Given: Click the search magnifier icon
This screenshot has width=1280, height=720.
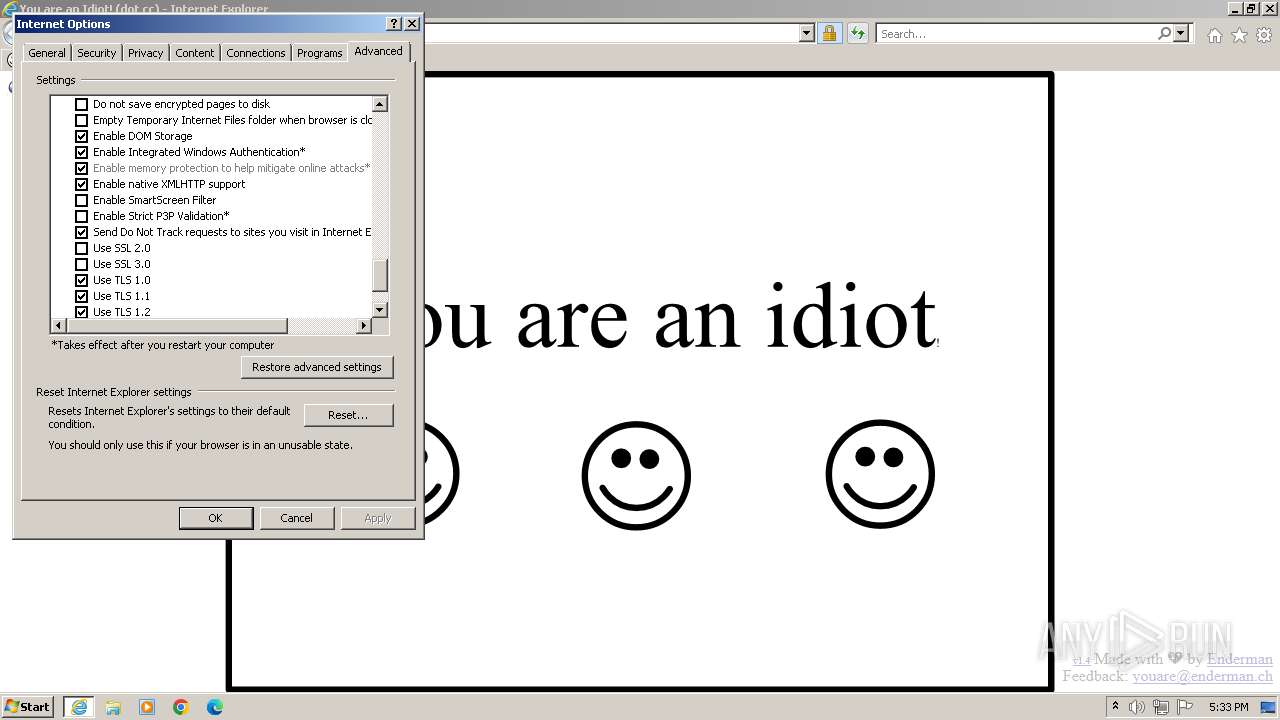Looking at the screenshot, I should pos(1164,33).
